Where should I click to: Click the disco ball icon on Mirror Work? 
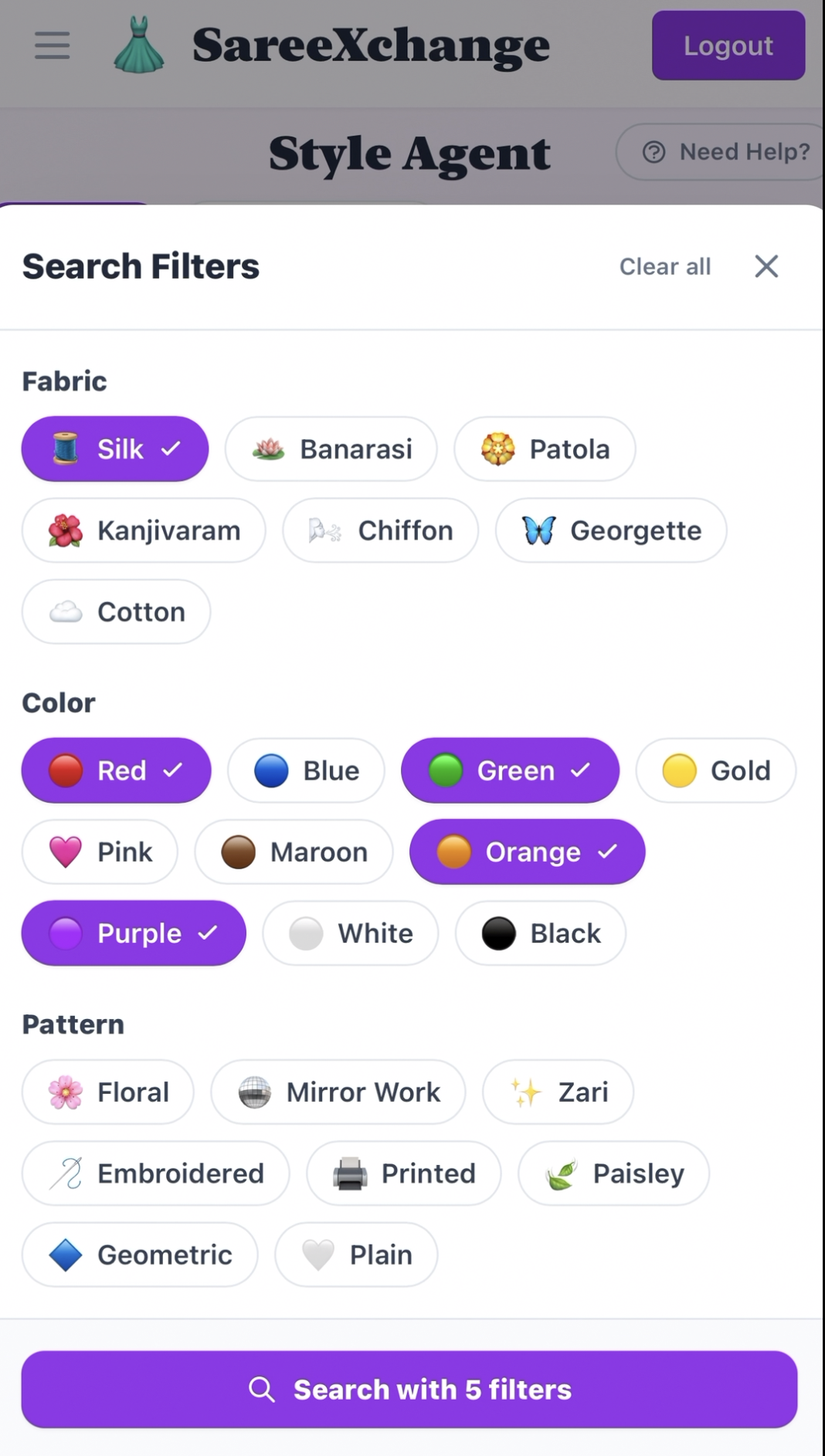[x=255, y=1092]
